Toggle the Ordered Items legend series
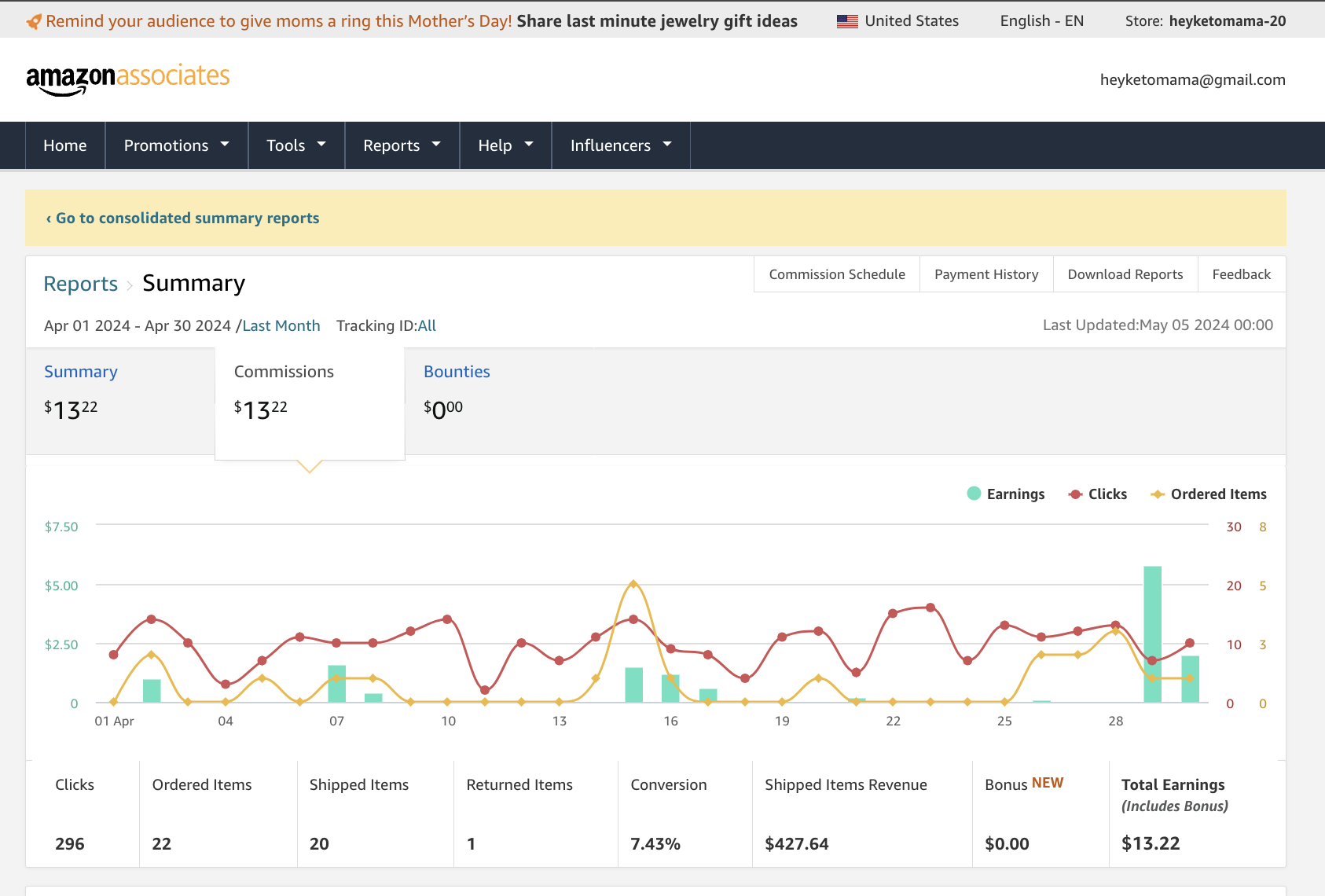 tap(1209, 494)
